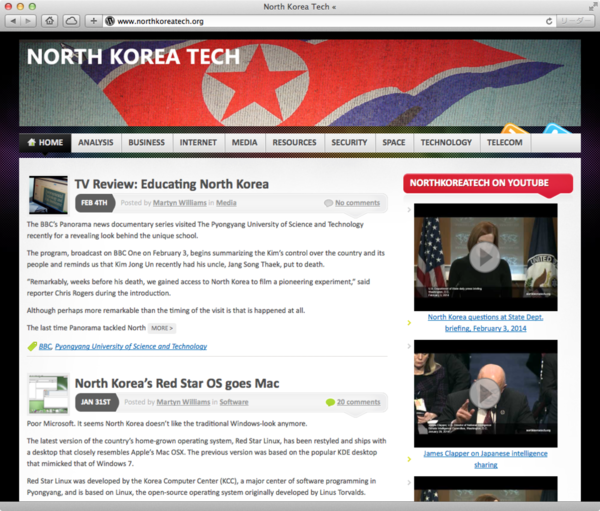
Task: Open the iCloud tabs cloud icon
Action: 71,21
